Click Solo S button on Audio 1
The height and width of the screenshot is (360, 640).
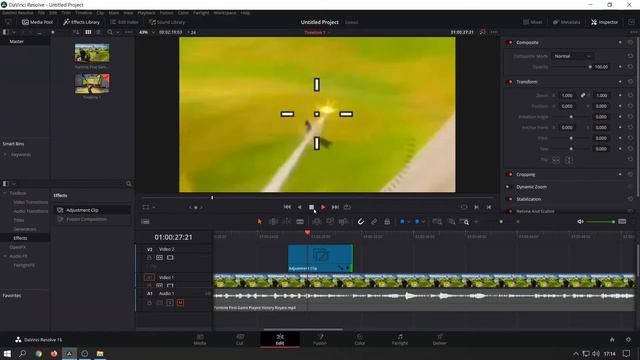point(170,303)
